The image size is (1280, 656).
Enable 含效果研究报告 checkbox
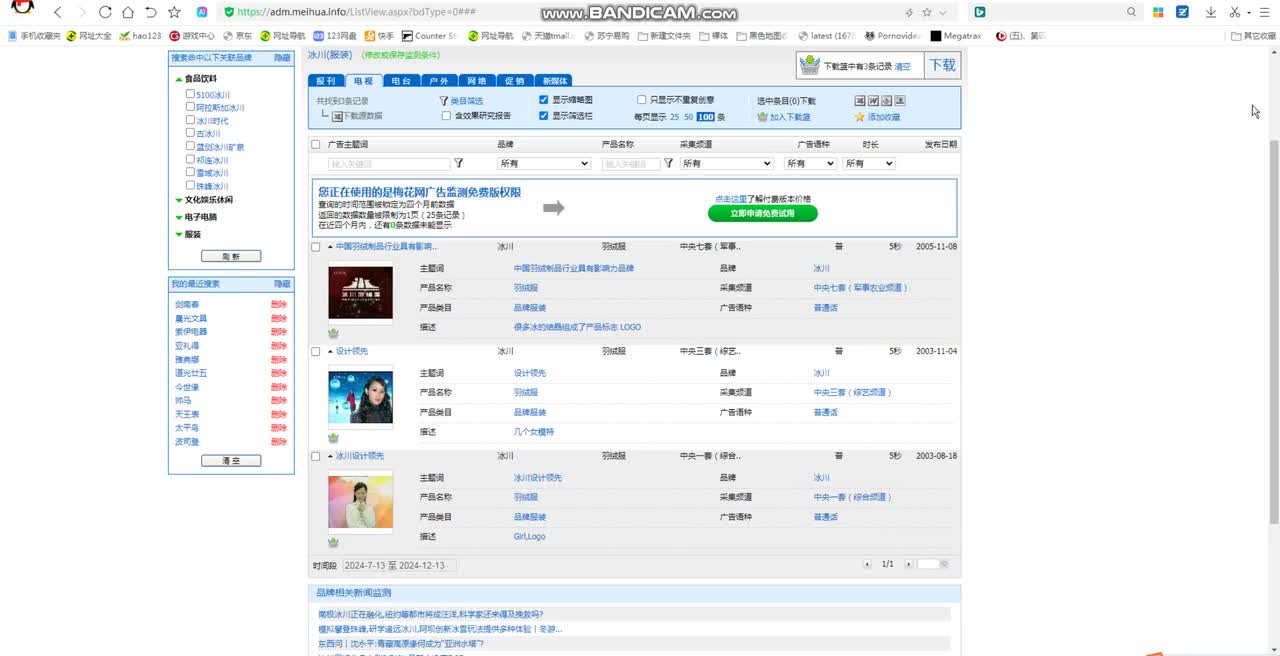tap(446, 116)
